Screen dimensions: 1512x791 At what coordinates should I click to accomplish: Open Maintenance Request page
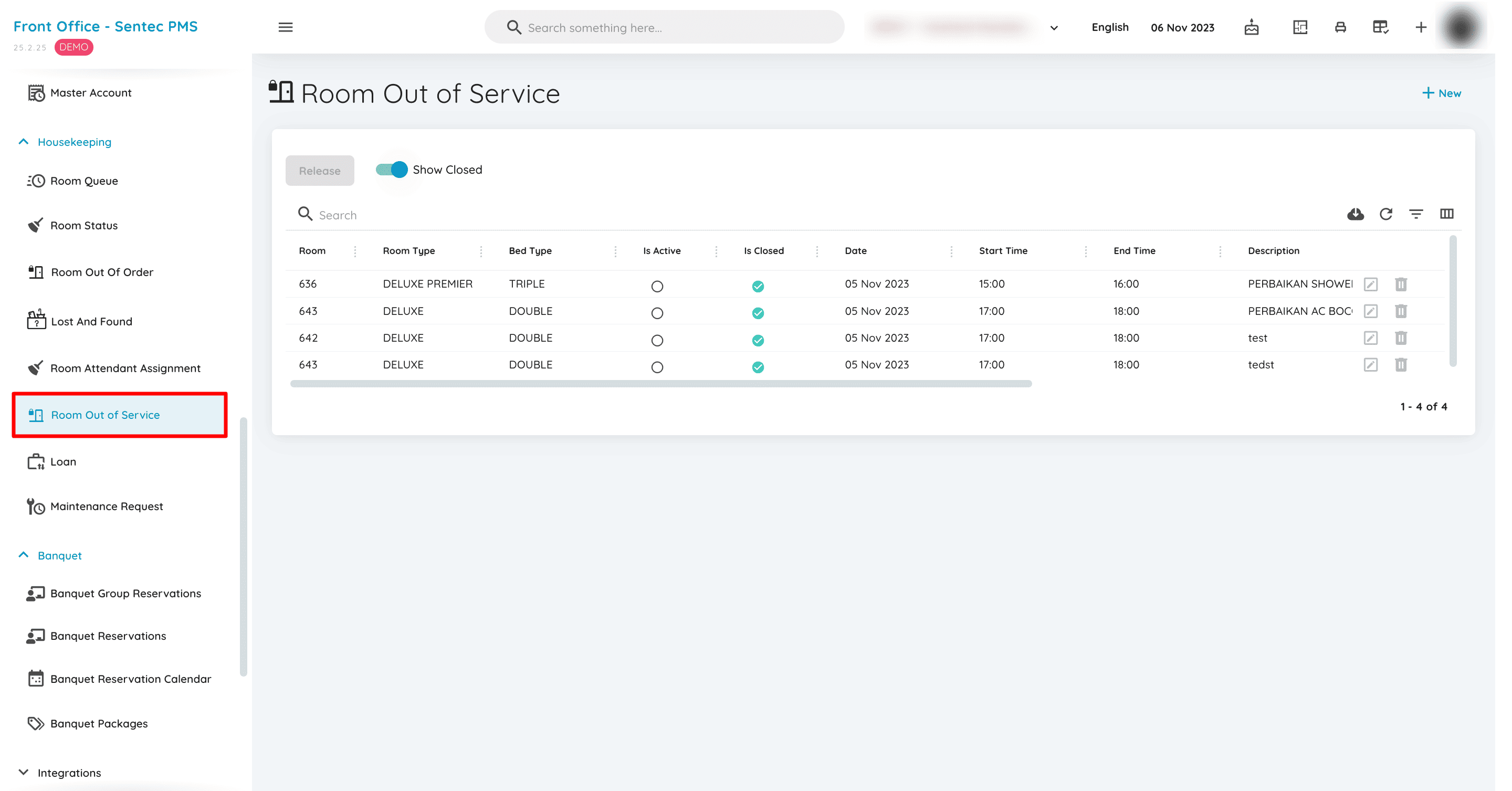point(95,507)
